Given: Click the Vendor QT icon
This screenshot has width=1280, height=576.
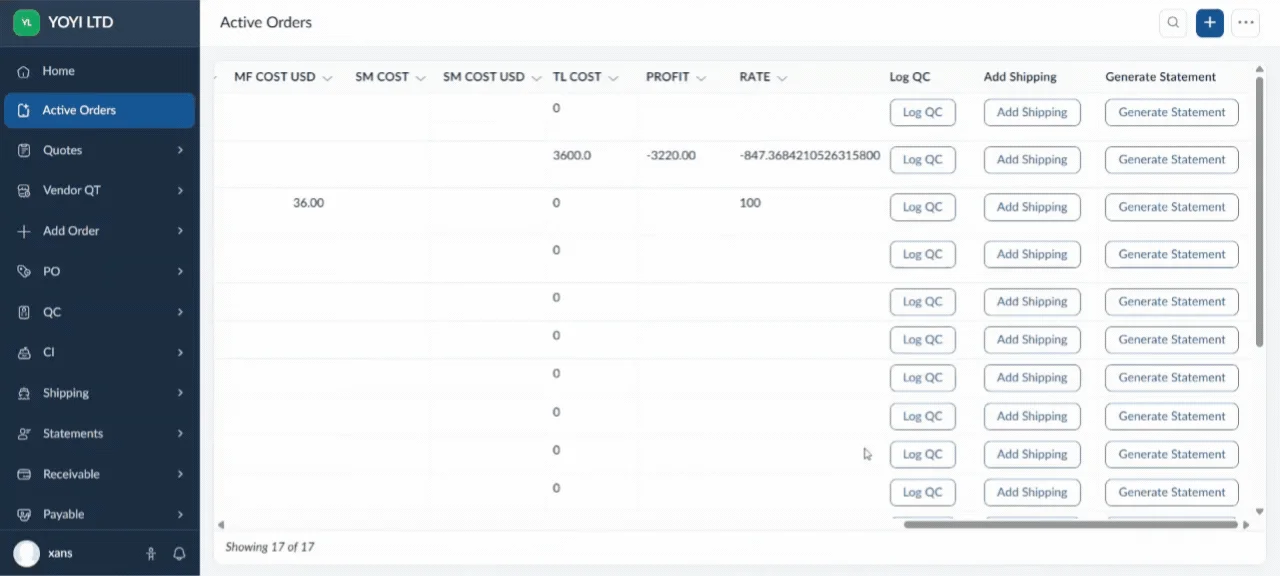Looking at the screenshot, I should point(24,190).
